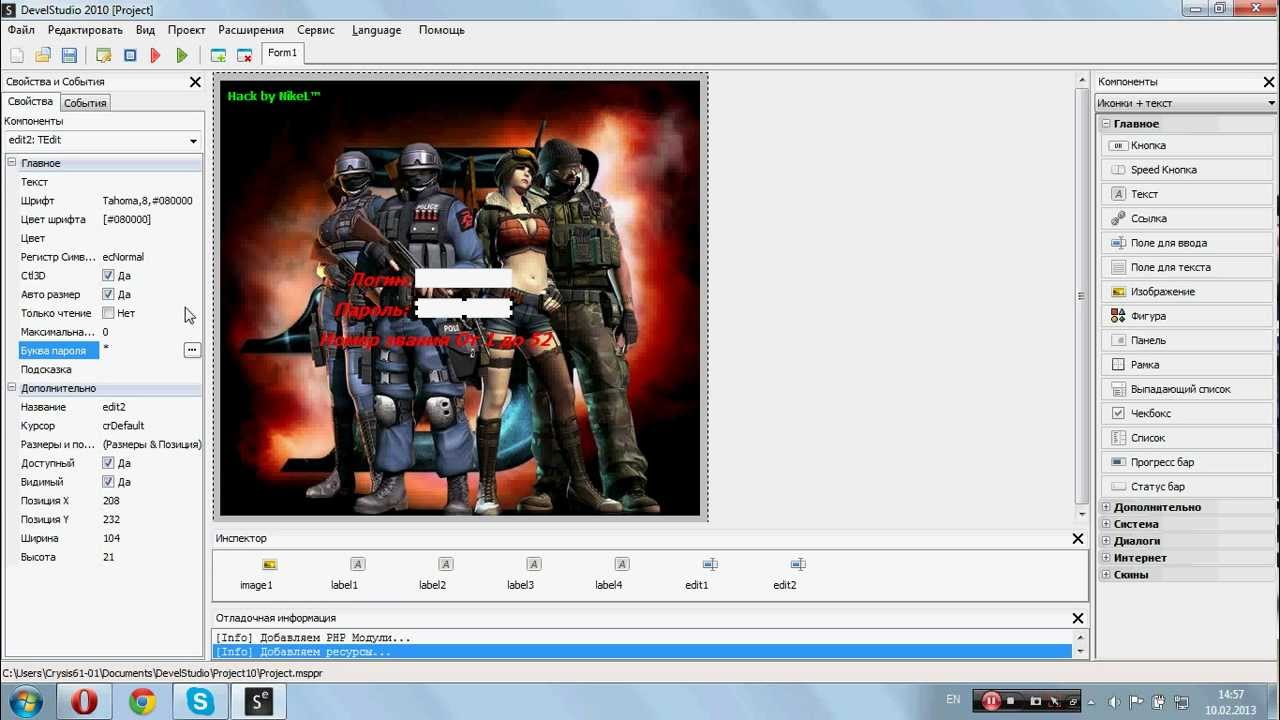This screenshot has width=1280, height=720.
Task: Click the Delete form icon with red X
Action: 244,55
